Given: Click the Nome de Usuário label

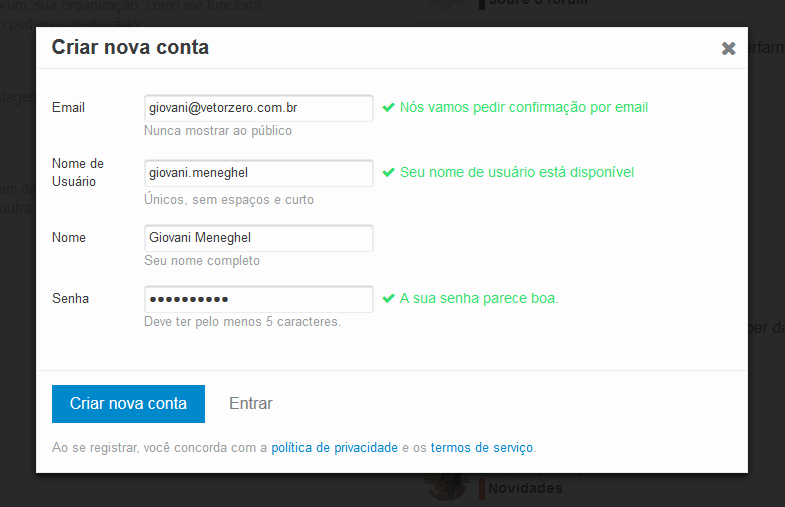Looking at the screenshot, I should (77, 172).
